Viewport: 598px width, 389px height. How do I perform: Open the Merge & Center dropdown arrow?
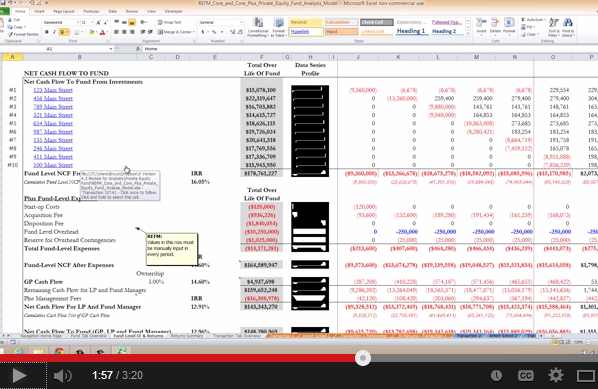tap(194, 32)
